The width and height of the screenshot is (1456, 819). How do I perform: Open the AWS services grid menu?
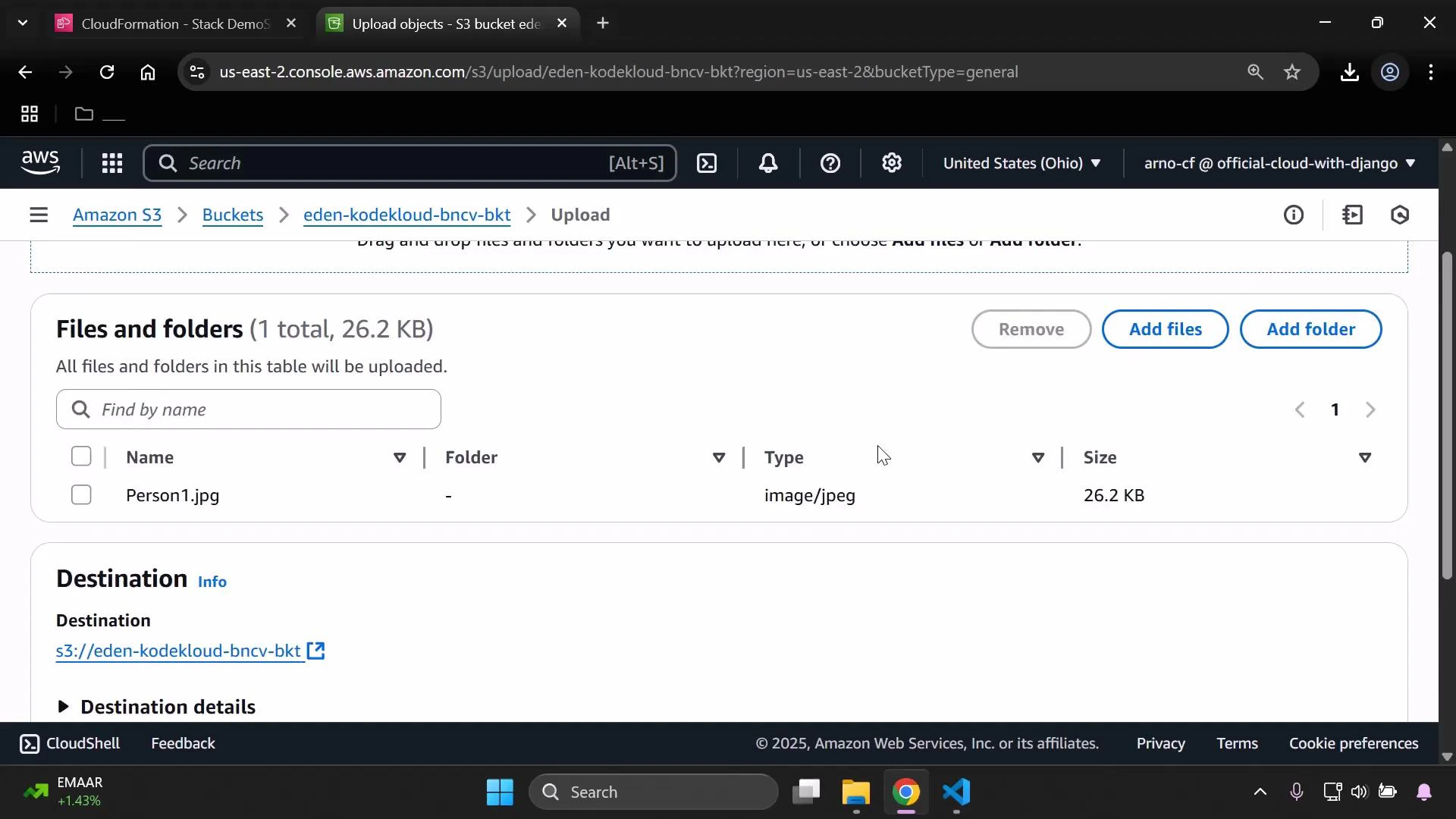[111, 163]
